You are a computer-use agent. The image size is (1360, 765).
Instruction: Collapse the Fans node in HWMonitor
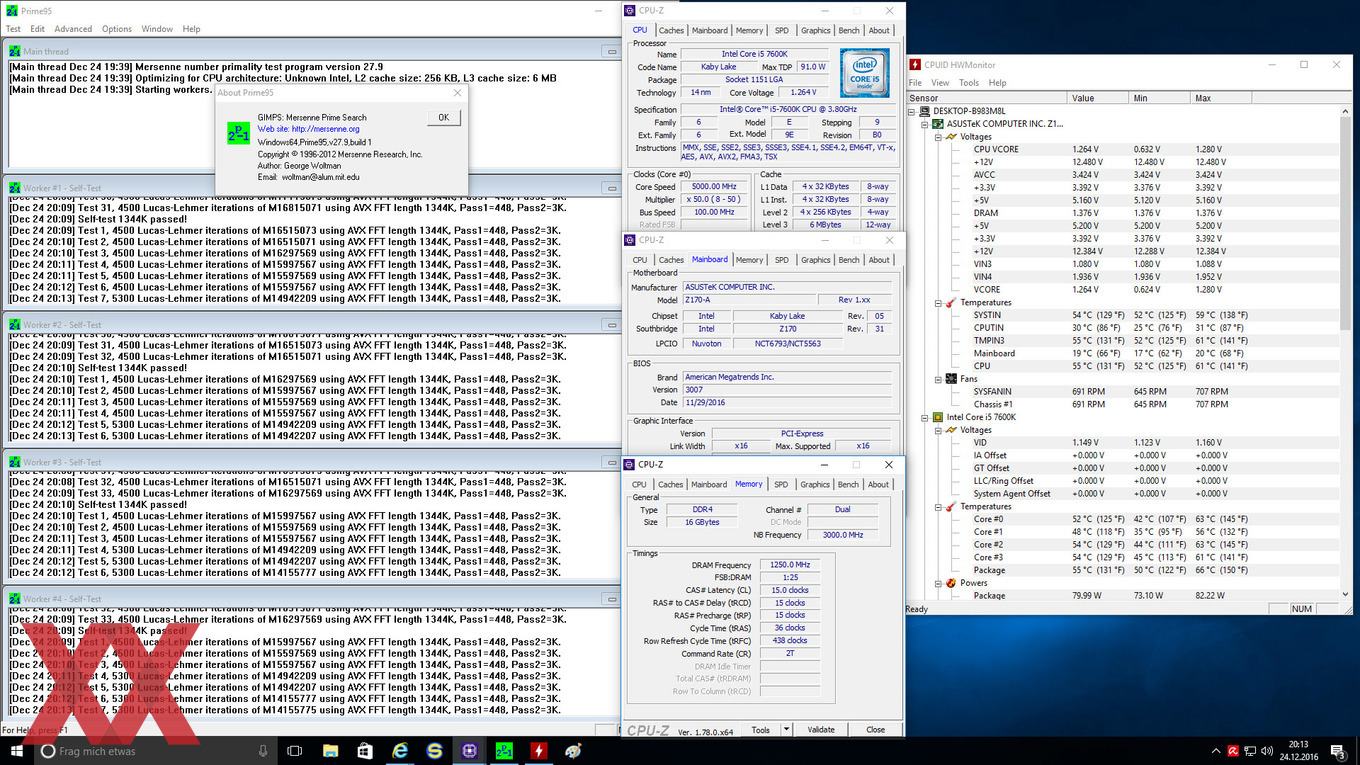[x=938, y=379]
